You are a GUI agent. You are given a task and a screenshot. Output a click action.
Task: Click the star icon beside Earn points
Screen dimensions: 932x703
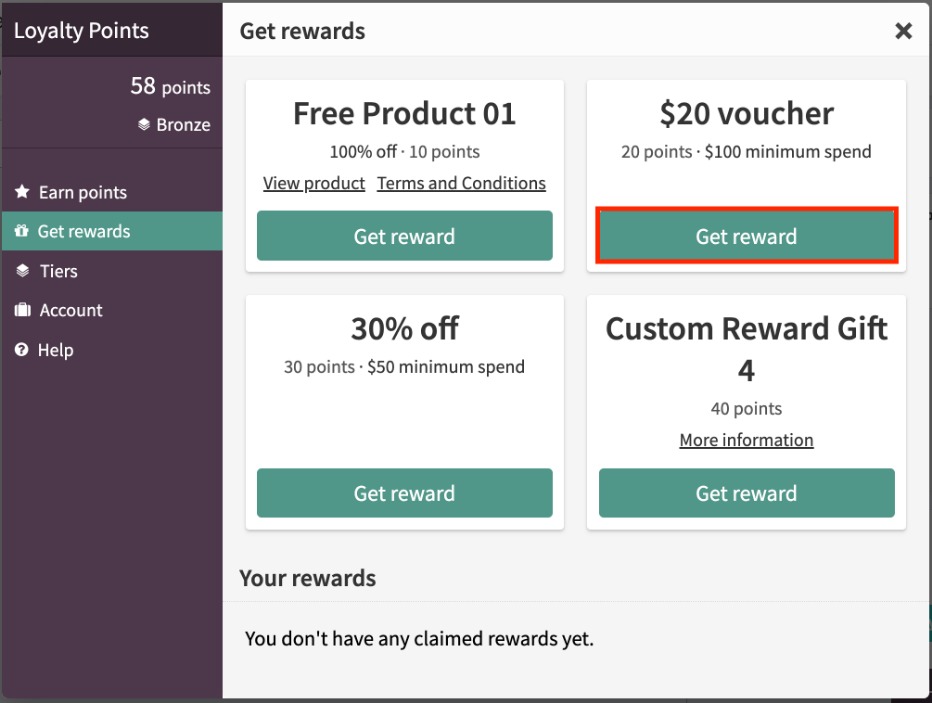(x=22, y=191)
